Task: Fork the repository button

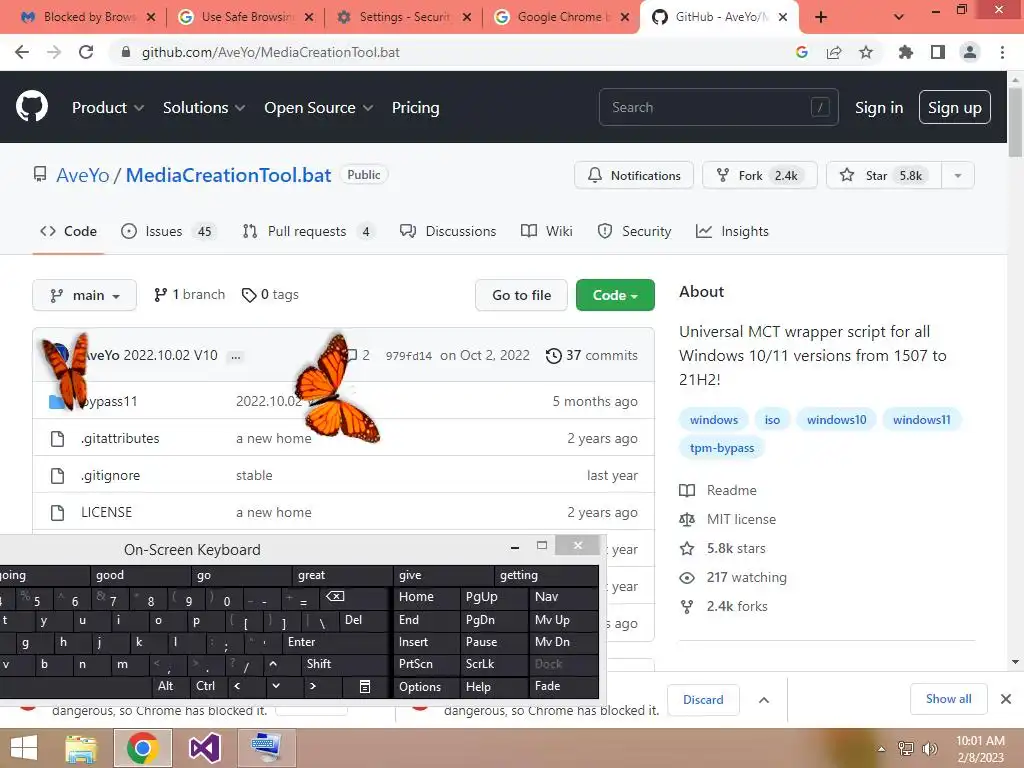Action: click(x=760, y=175)
